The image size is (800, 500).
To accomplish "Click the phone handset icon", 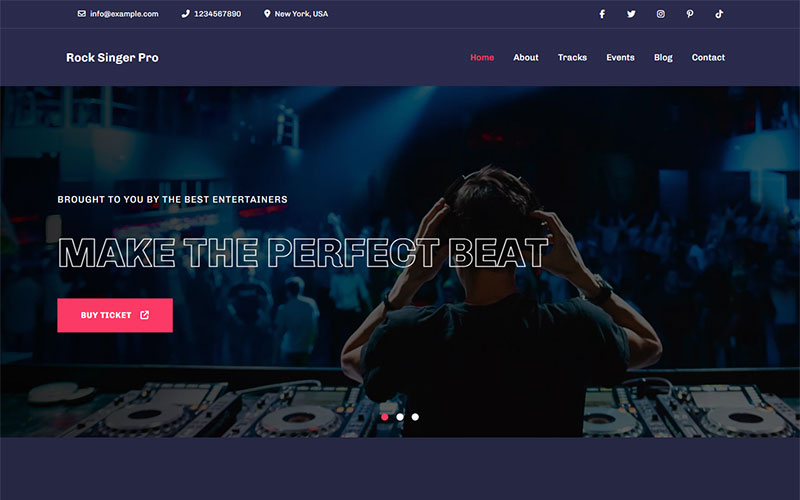I will (x=185, y=14).
